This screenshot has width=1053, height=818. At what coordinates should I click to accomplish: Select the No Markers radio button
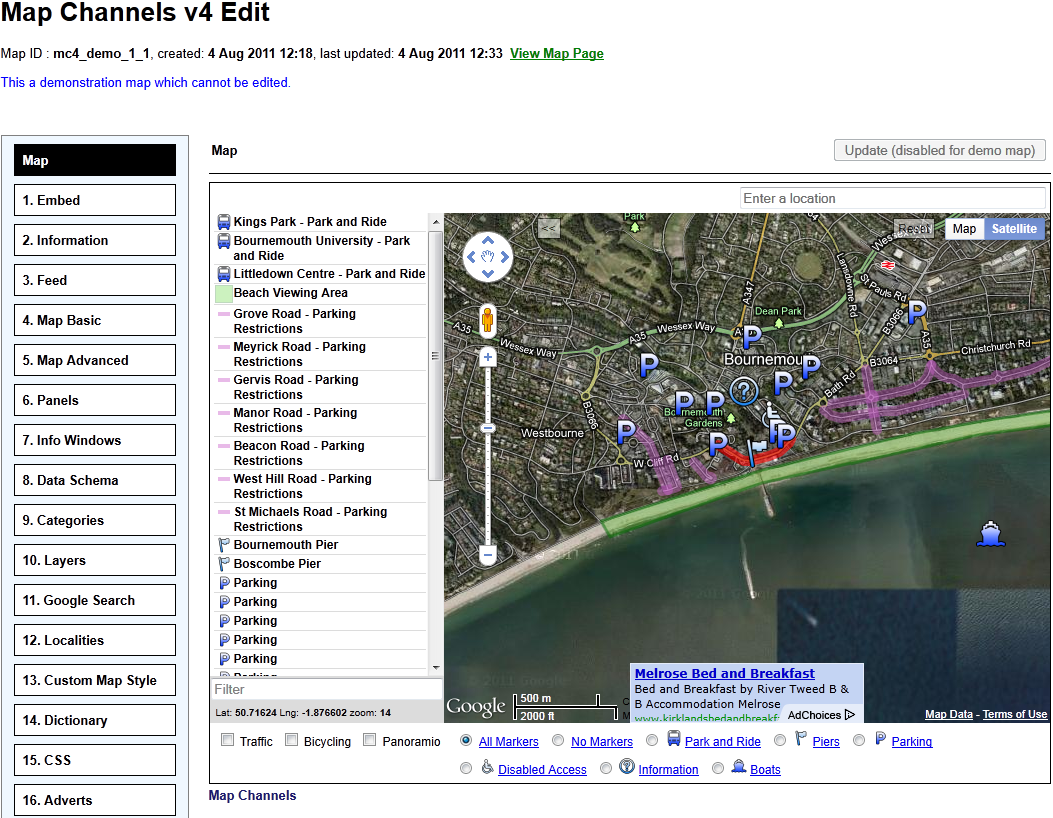[558, 740]
